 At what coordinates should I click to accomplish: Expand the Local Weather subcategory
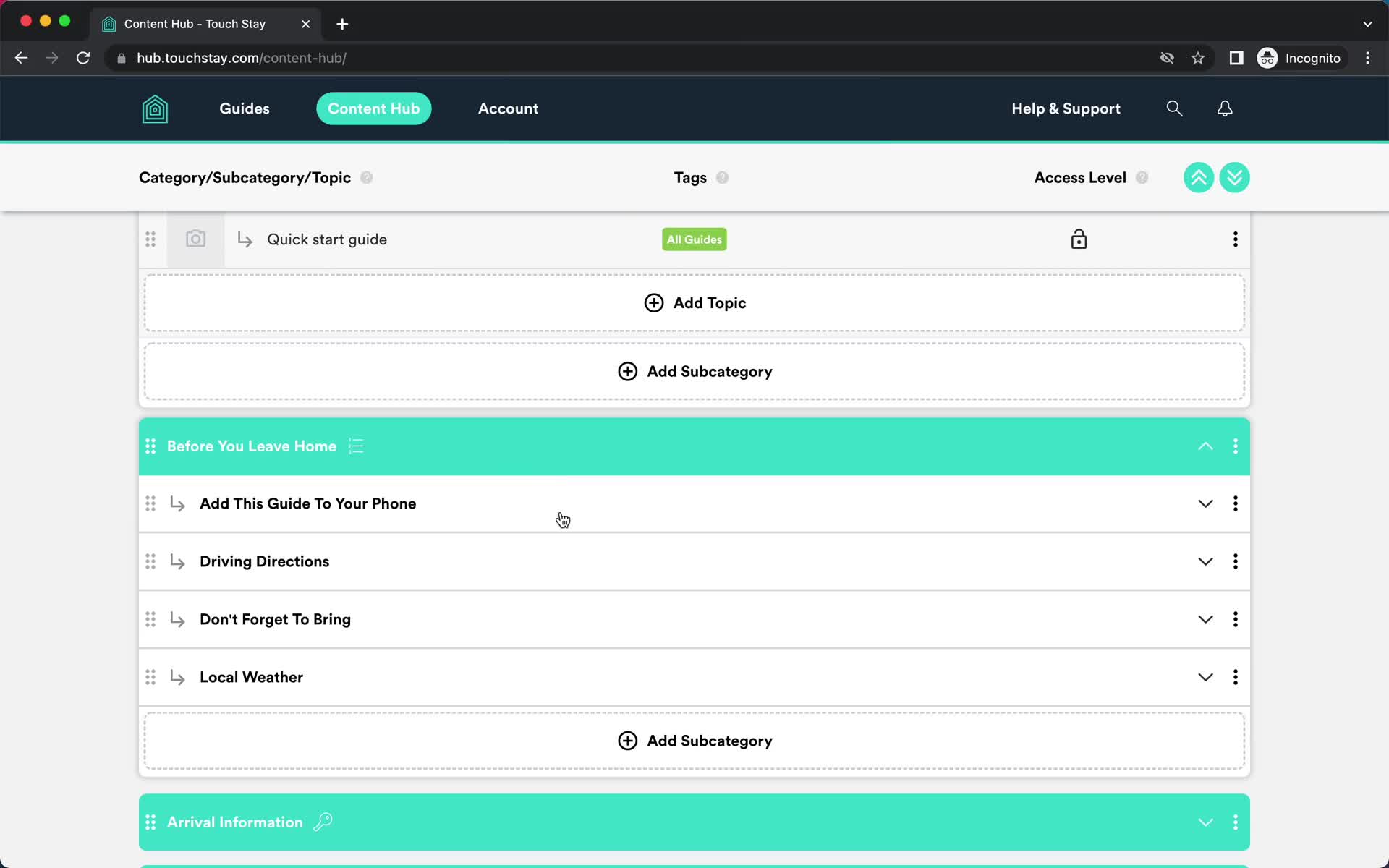(x=1205, y=677)
